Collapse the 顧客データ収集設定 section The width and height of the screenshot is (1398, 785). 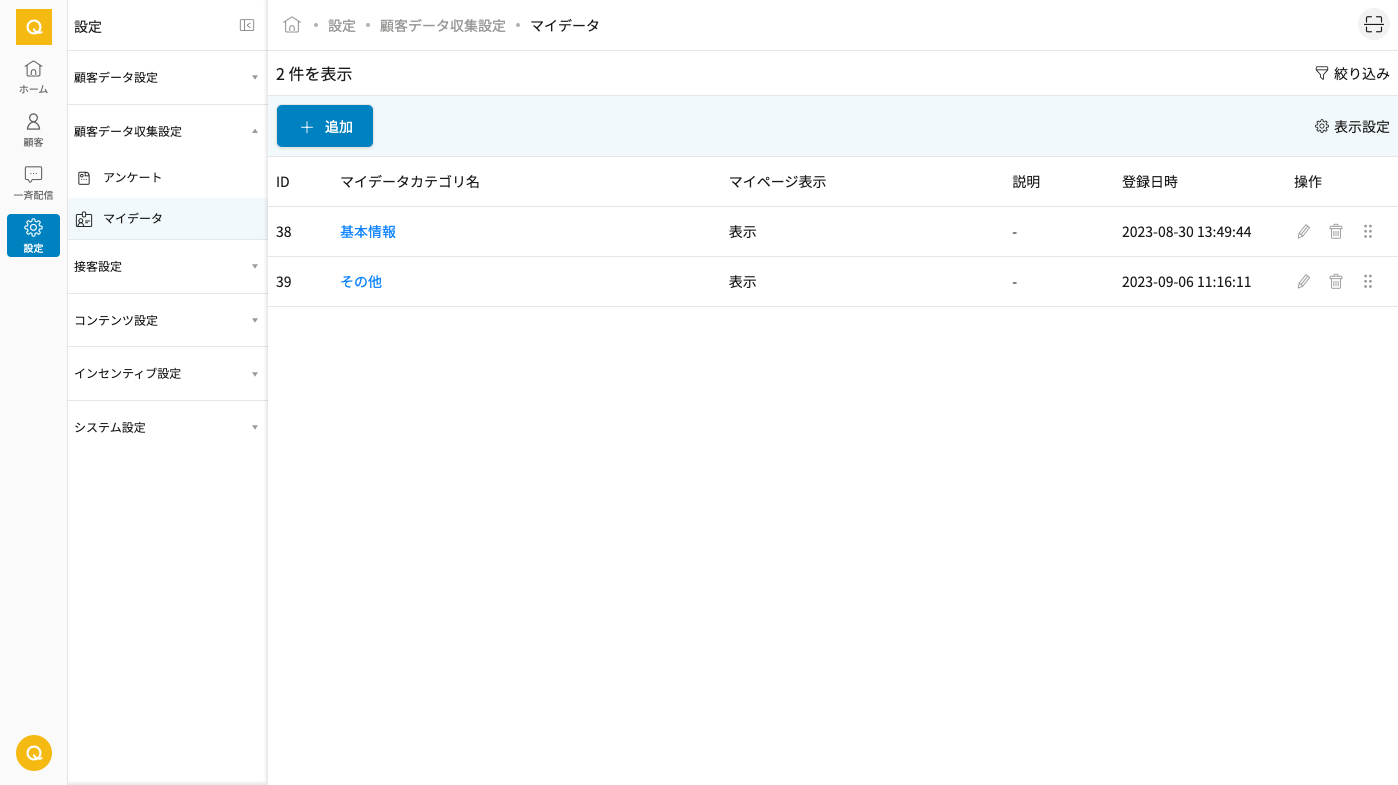click(166, 131)
